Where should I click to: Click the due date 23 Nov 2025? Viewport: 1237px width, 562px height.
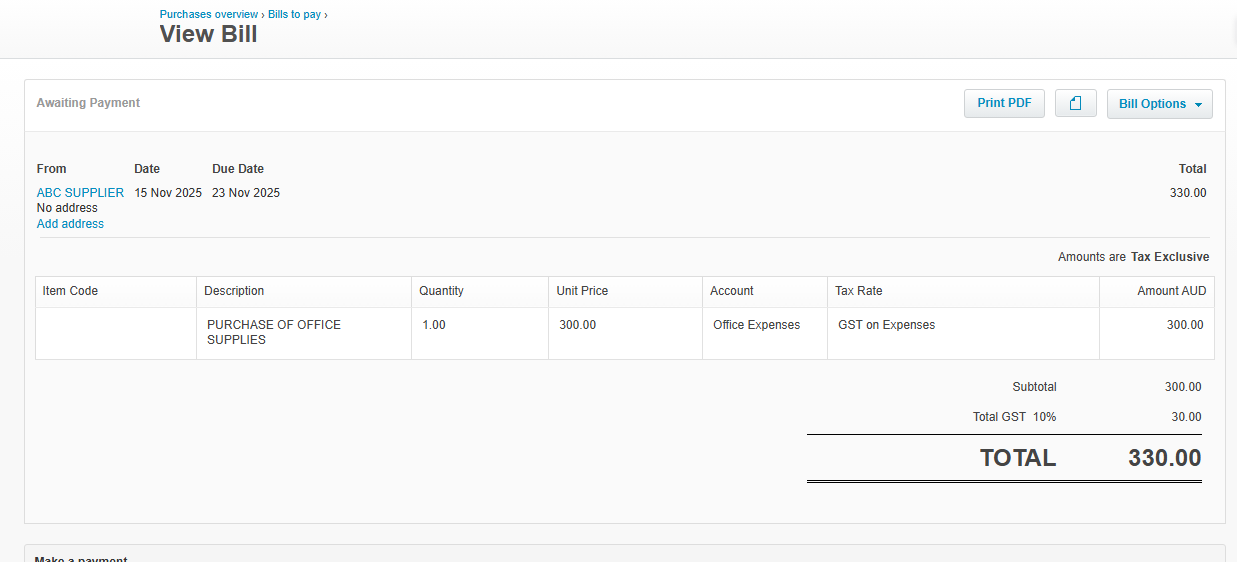pos(246,193)
